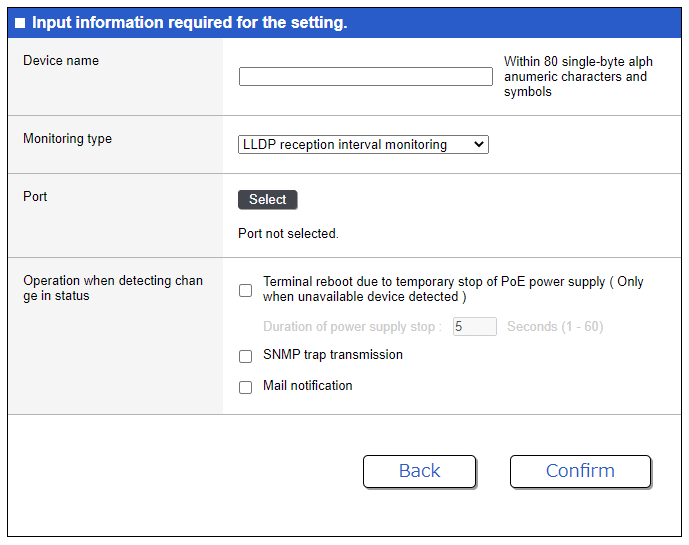Click the Back button

click(419, 471)
